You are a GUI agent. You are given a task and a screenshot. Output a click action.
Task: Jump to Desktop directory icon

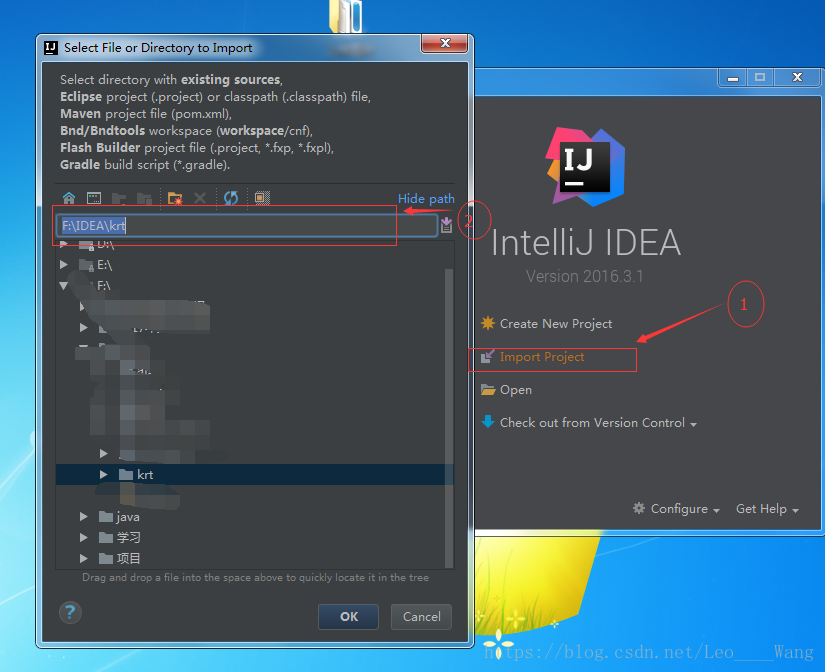pos(94,198)
